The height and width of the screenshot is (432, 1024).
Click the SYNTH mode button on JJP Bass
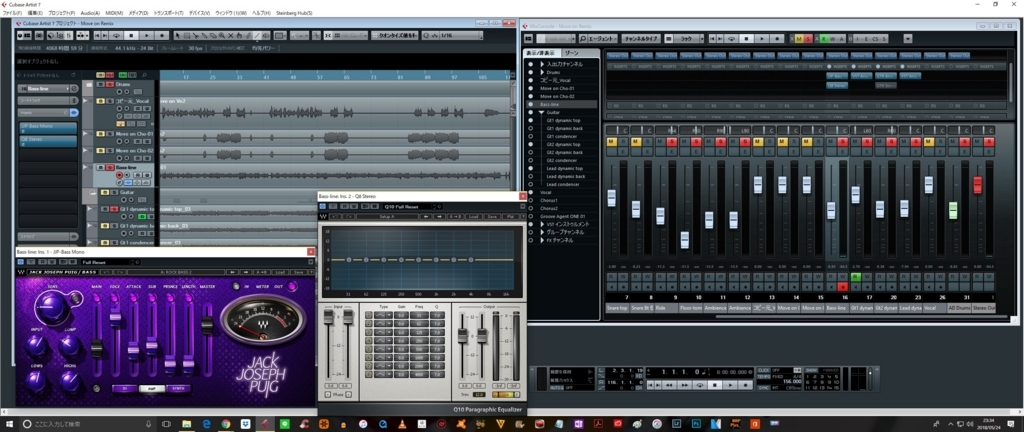tap(178, 388)
